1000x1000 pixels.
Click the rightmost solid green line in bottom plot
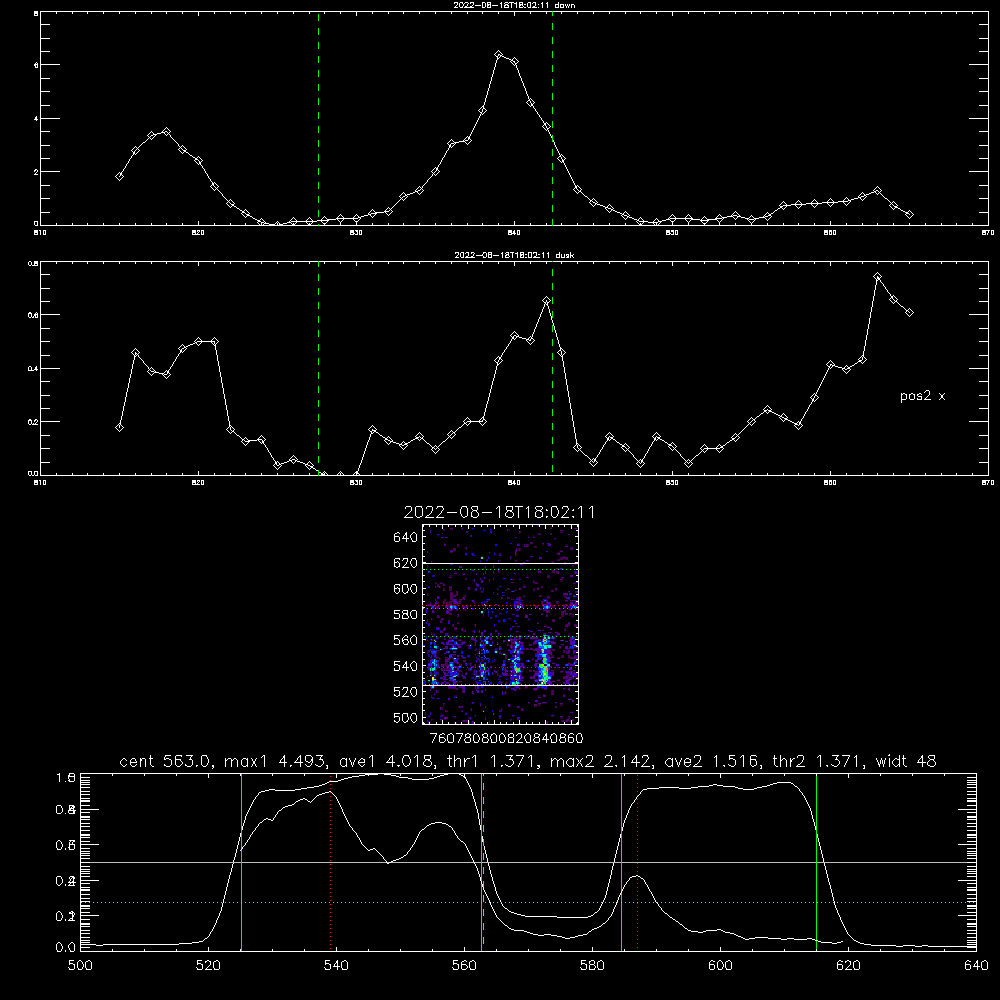coord(816,861)
